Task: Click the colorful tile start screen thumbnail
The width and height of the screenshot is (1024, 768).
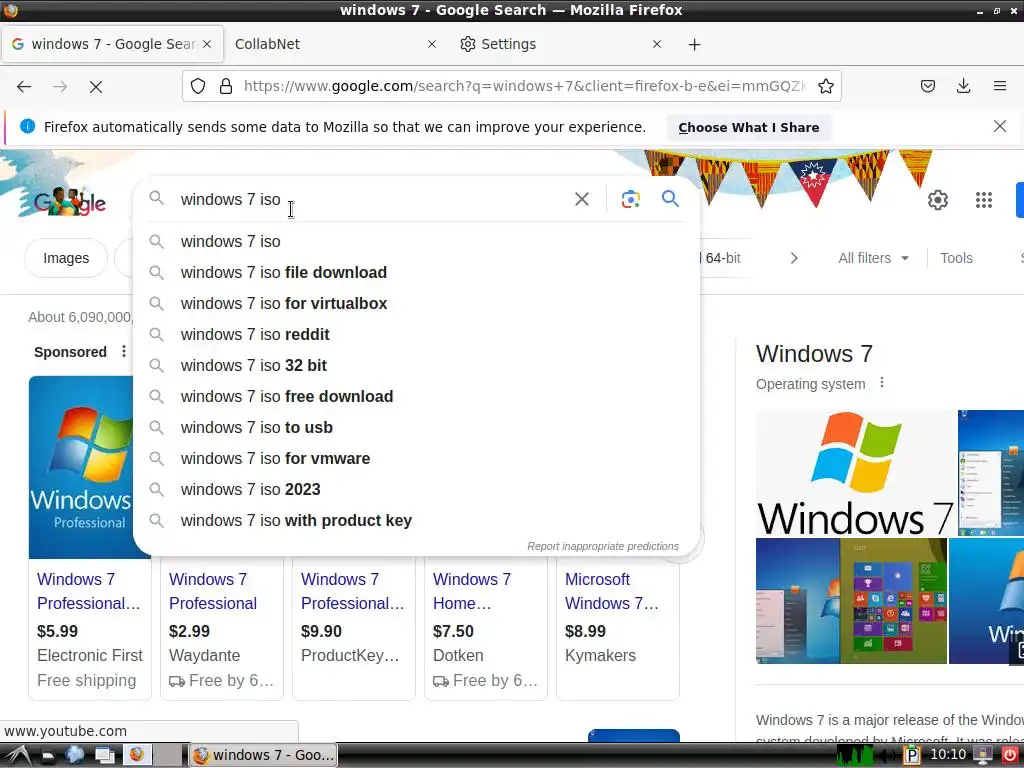Action: click(x=893, y=601)
